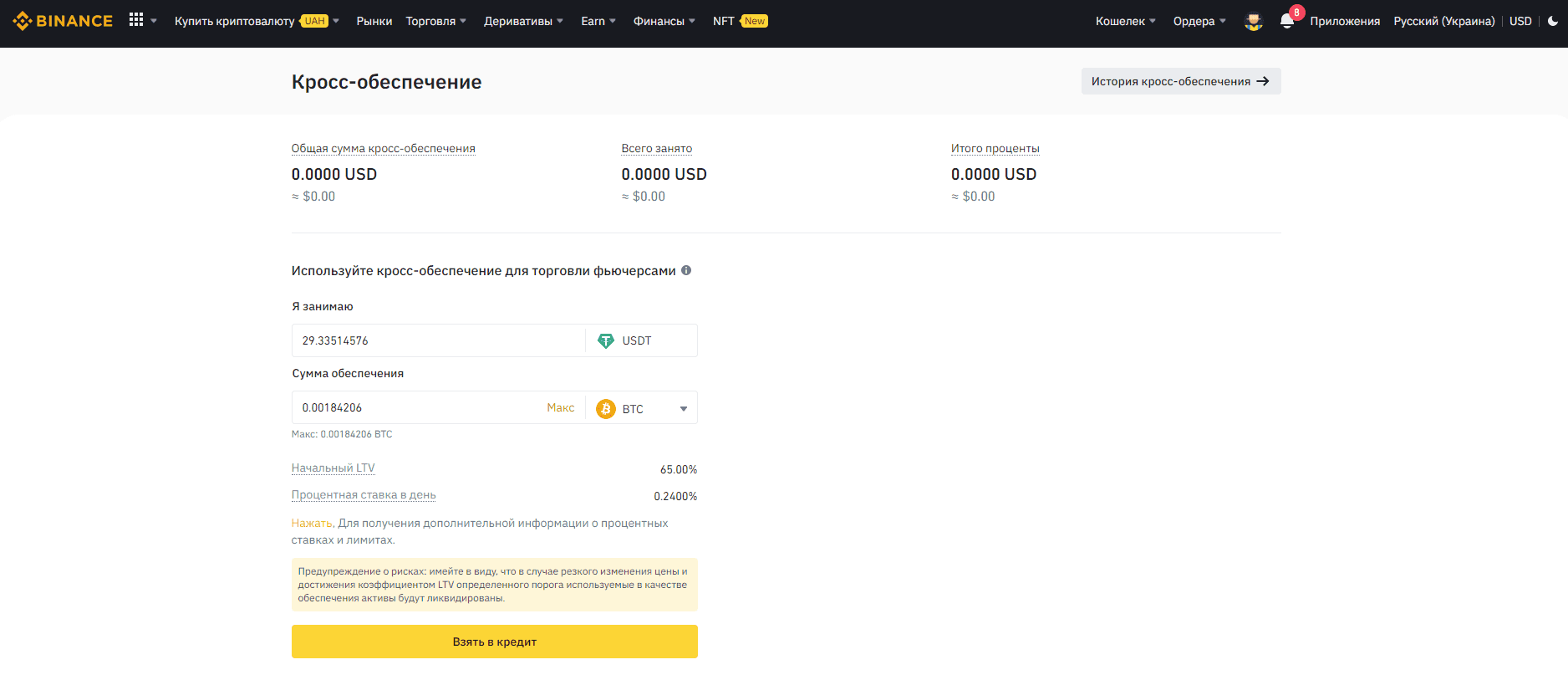Expand the Ордера dropdown

coord(1199,21)
